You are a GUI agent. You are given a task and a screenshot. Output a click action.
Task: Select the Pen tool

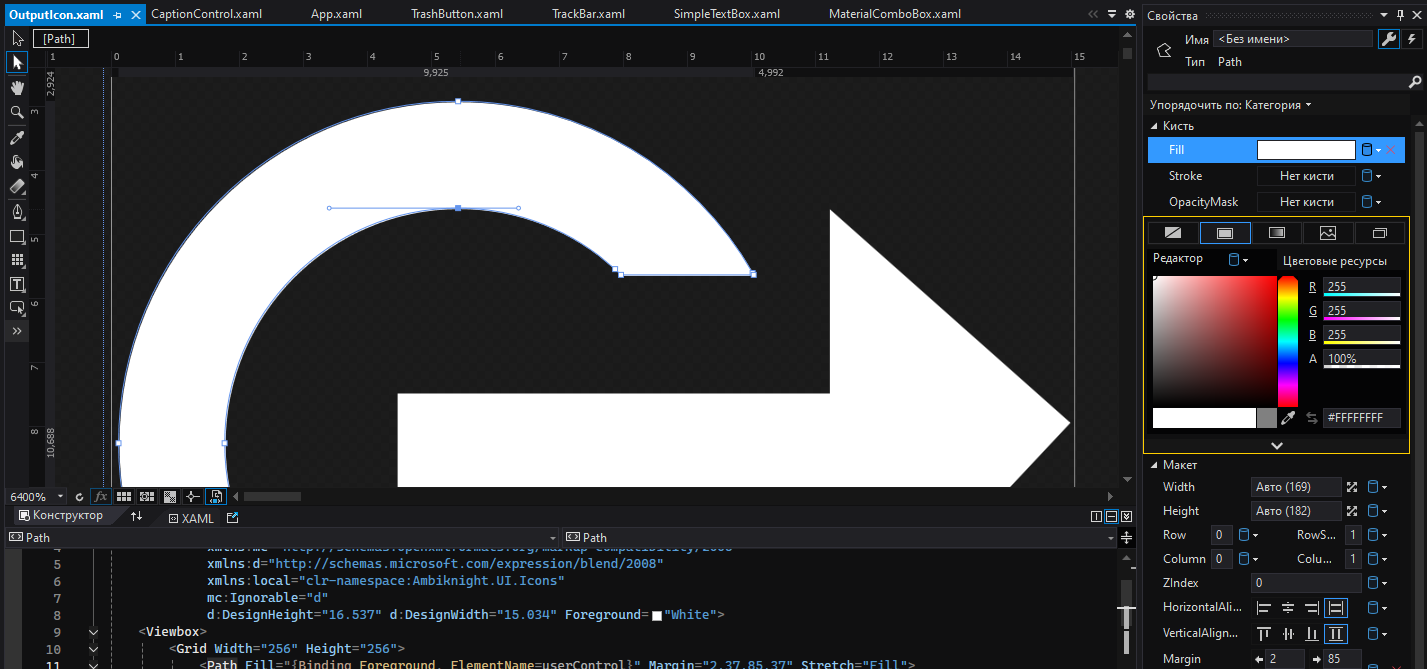pos(17,212)
